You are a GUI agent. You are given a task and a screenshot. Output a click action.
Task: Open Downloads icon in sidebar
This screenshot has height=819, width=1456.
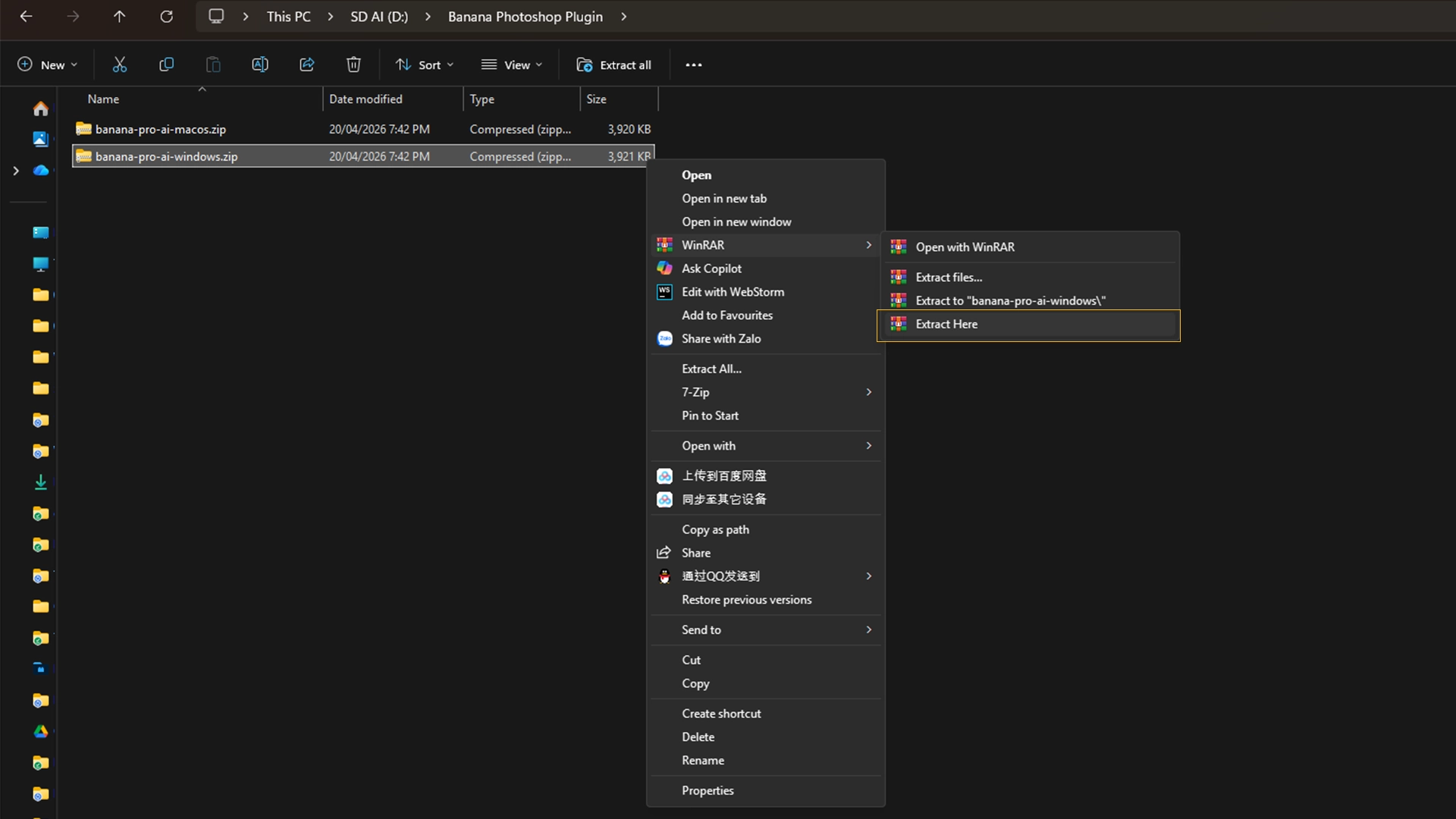coord(41,482)
